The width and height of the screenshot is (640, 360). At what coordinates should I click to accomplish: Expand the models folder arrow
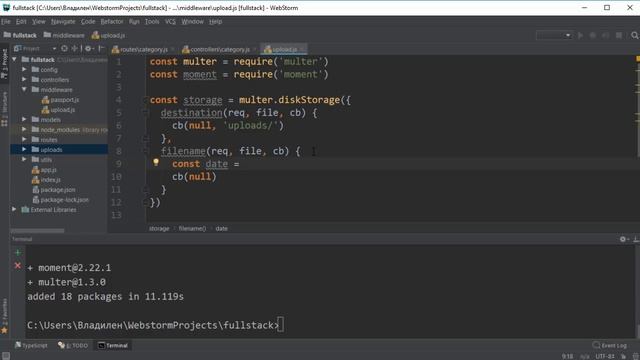pos(24,120)
